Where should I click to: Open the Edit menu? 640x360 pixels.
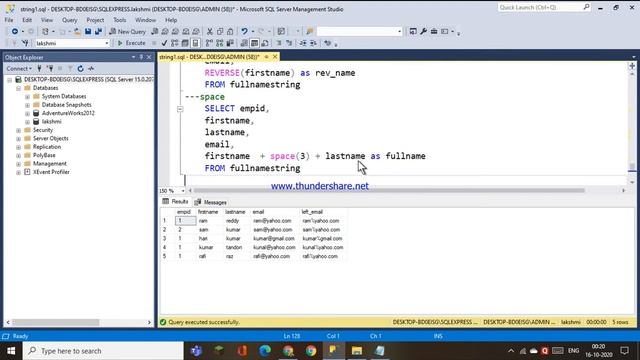(27, 20)
